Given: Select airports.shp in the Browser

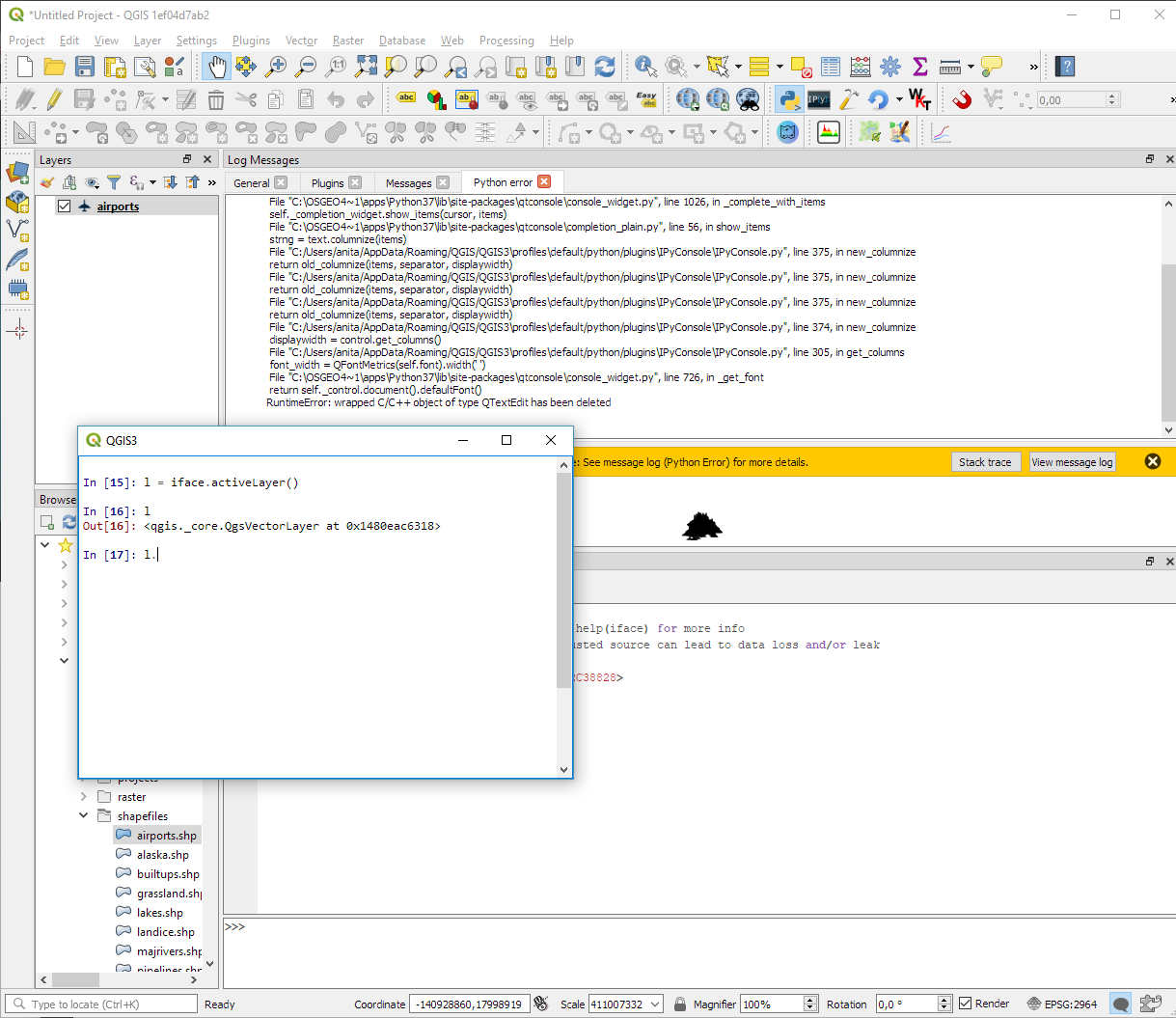Looking at the screenshot, I should pyautogui.click(x=166, y=836).
